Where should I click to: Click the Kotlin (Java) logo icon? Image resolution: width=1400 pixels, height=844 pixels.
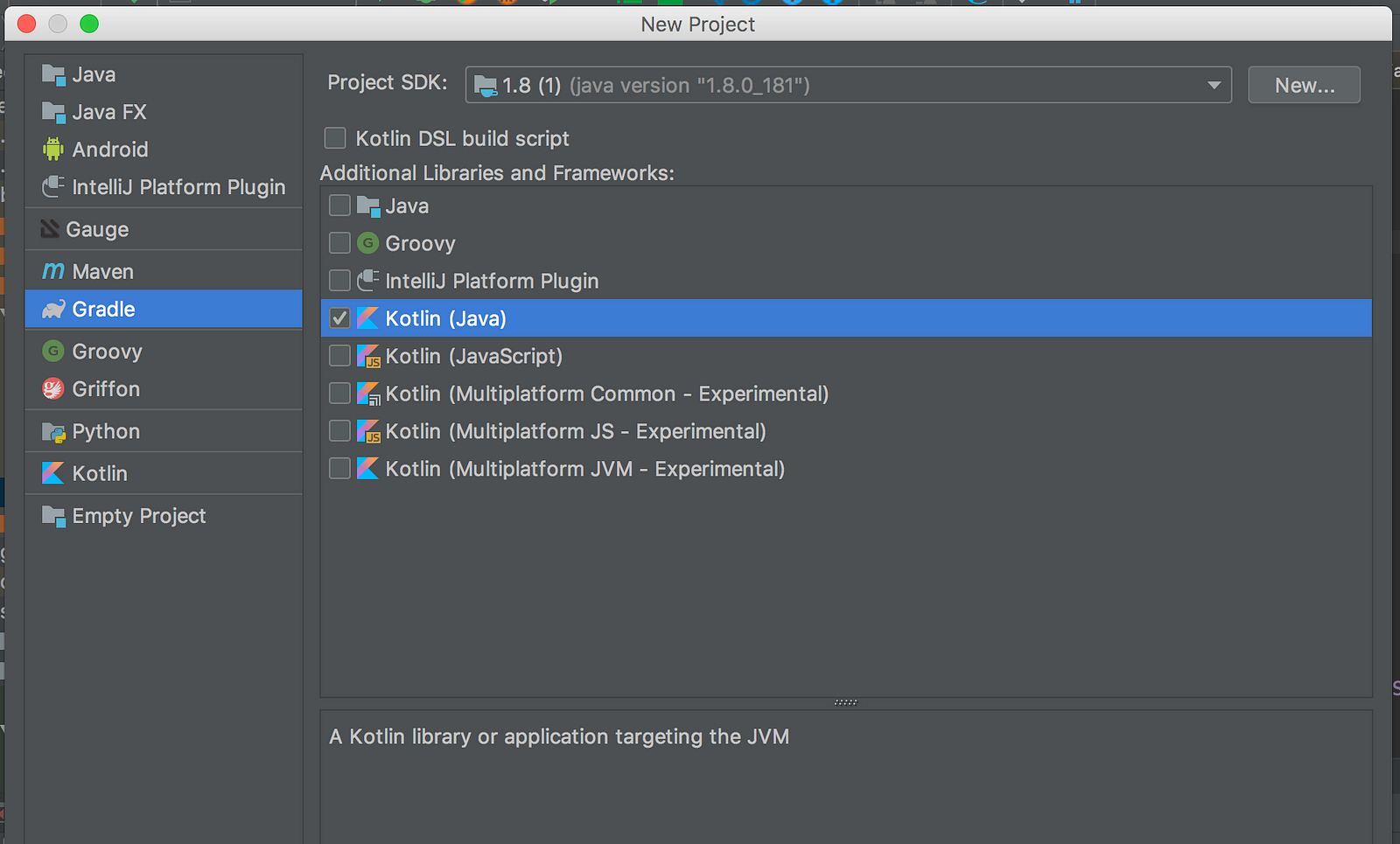pos(368,318)
